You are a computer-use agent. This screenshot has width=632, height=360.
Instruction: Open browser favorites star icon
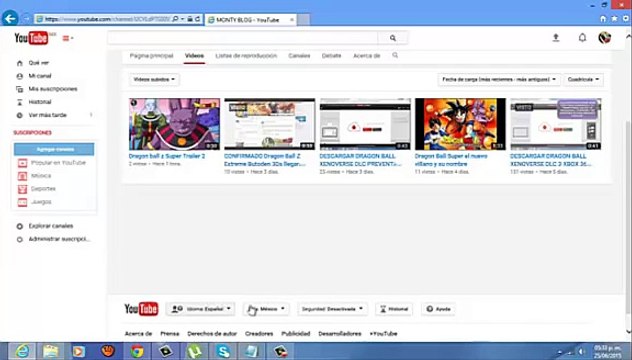(x=614, y=19)
